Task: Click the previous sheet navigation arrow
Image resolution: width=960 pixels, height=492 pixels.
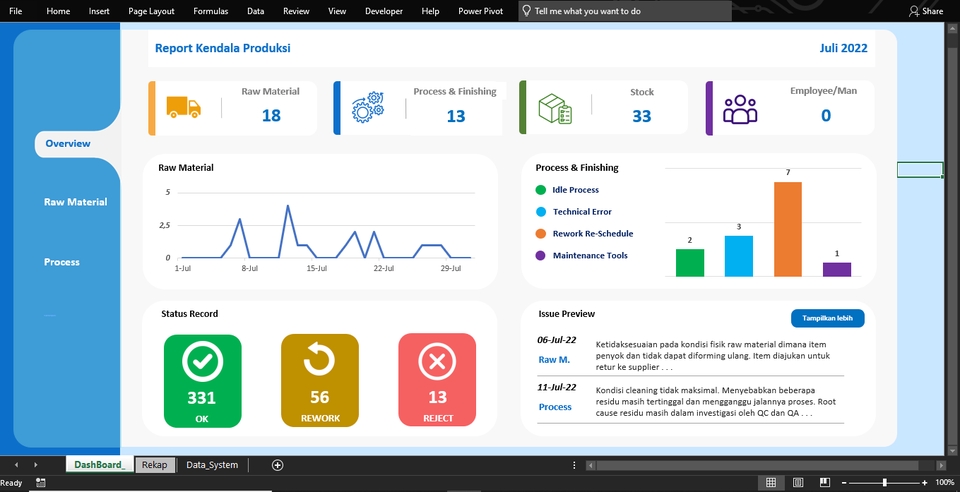Action: pyautogui.click(x=17, y=465)
